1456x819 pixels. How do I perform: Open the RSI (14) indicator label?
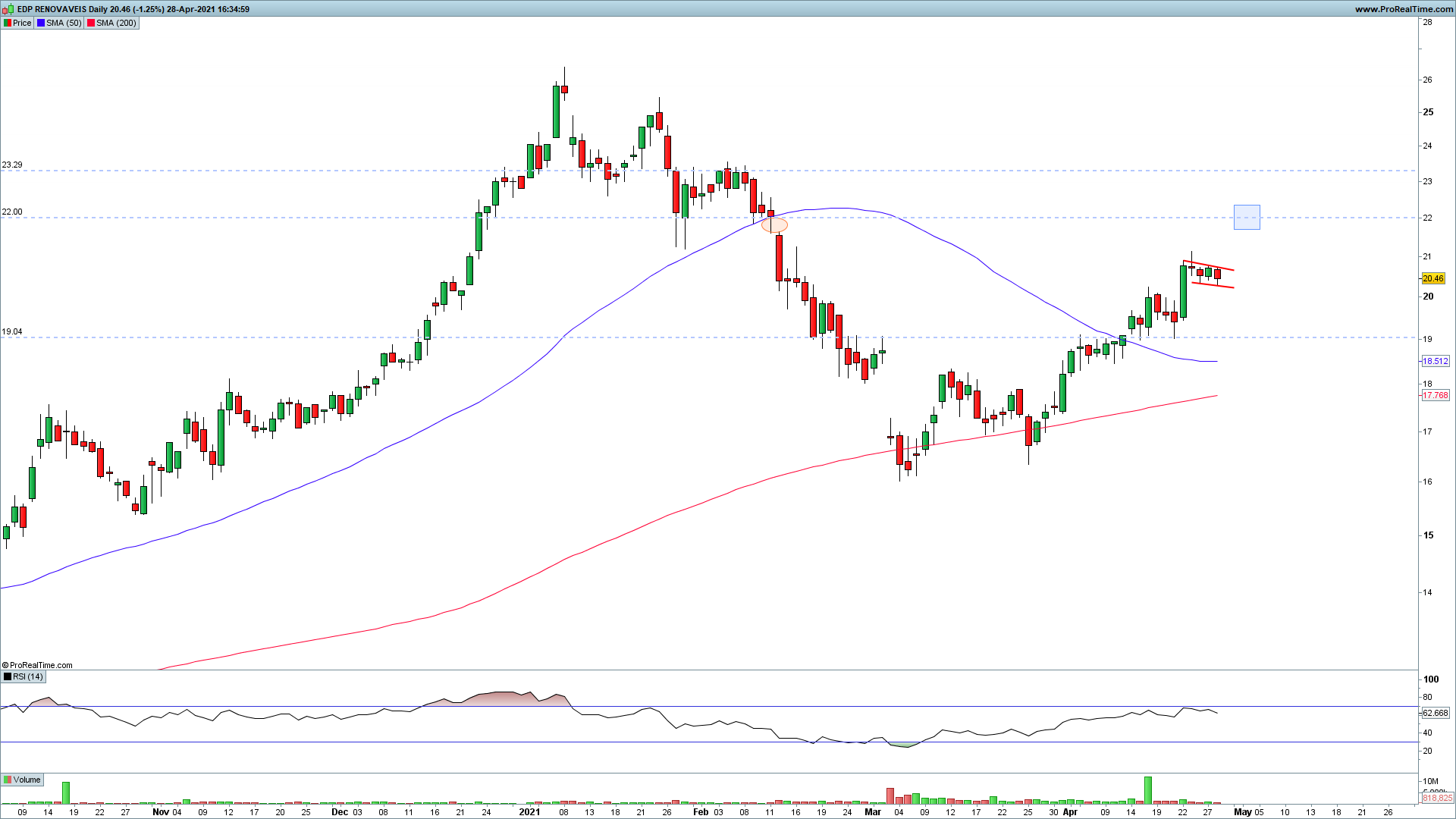(28, 676)
